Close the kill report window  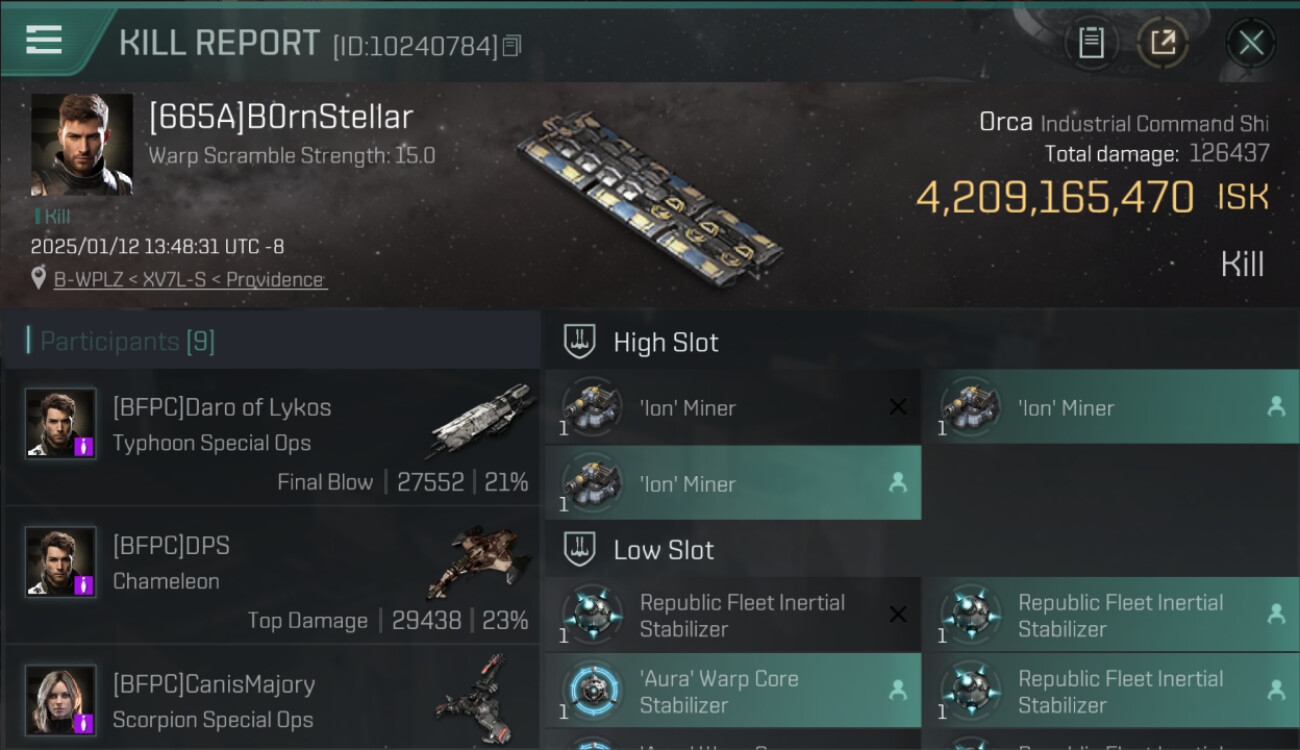(1250, 43)
